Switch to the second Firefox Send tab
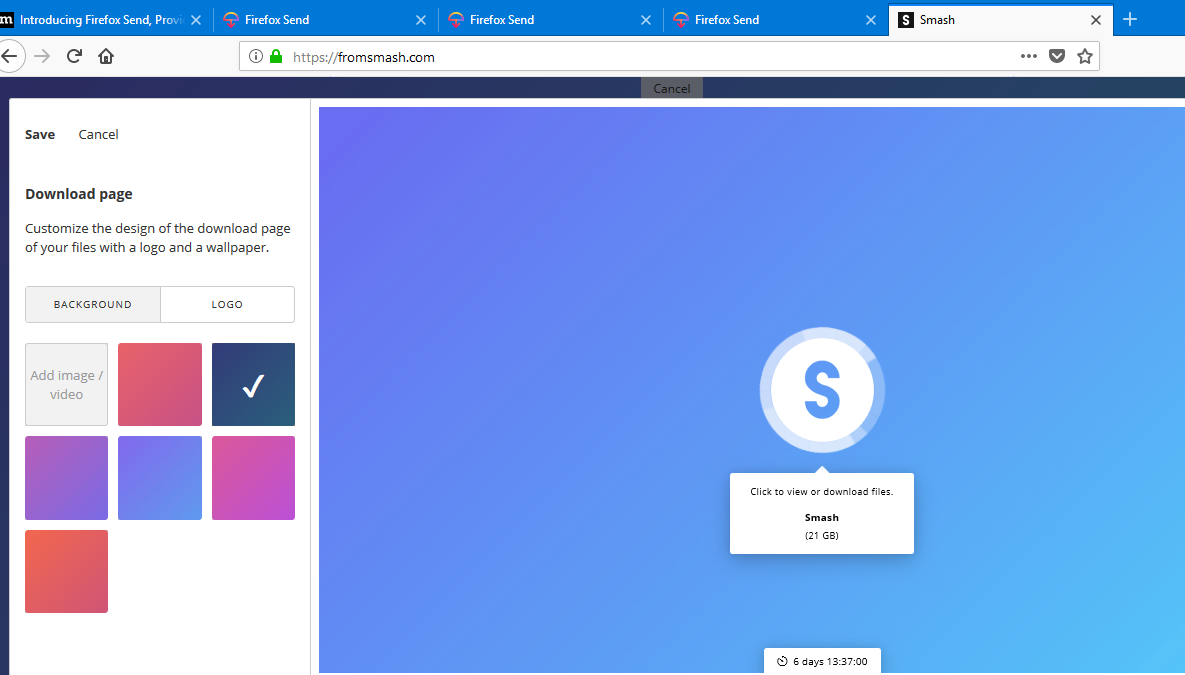 click(551, 20)
